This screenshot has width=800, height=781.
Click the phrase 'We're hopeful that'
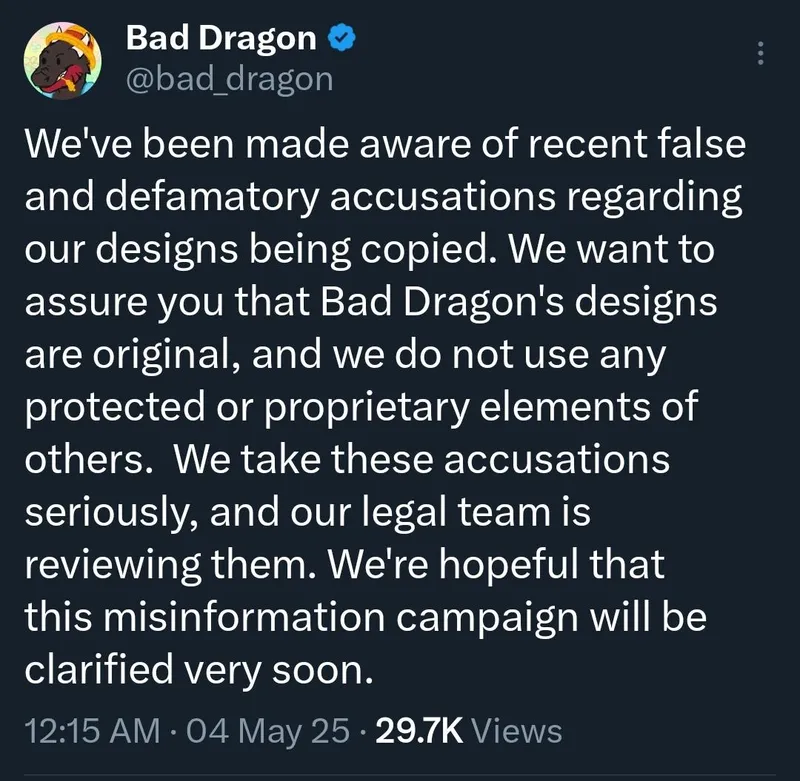496,565
